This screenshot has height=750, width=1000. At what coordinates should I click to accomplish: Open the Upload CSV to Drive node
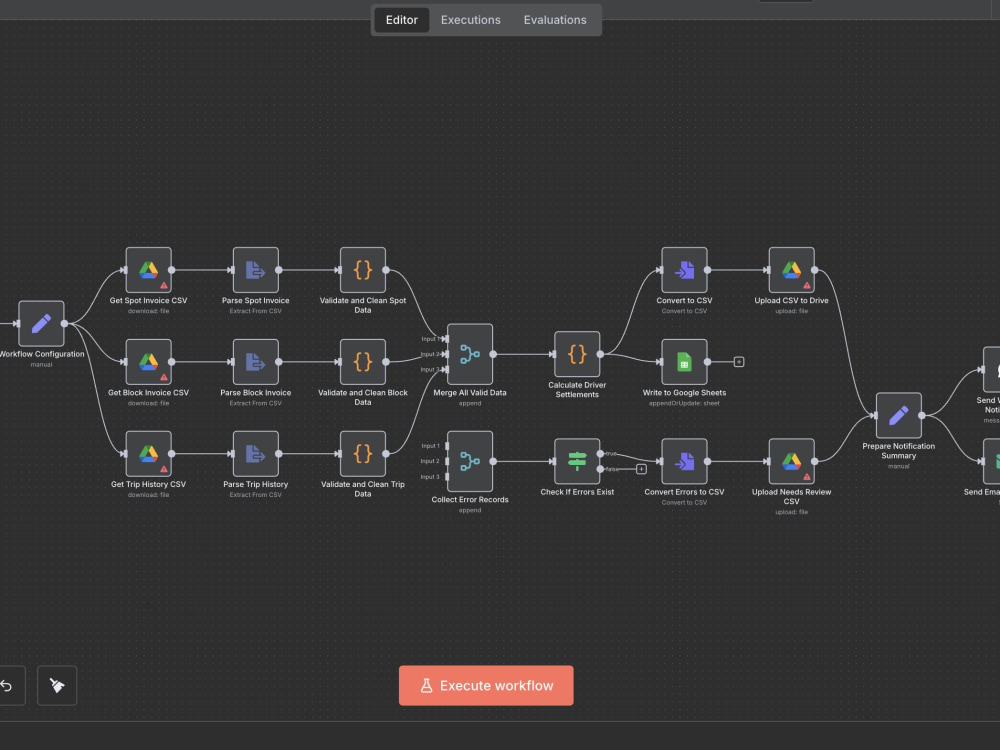pos(791,270)
